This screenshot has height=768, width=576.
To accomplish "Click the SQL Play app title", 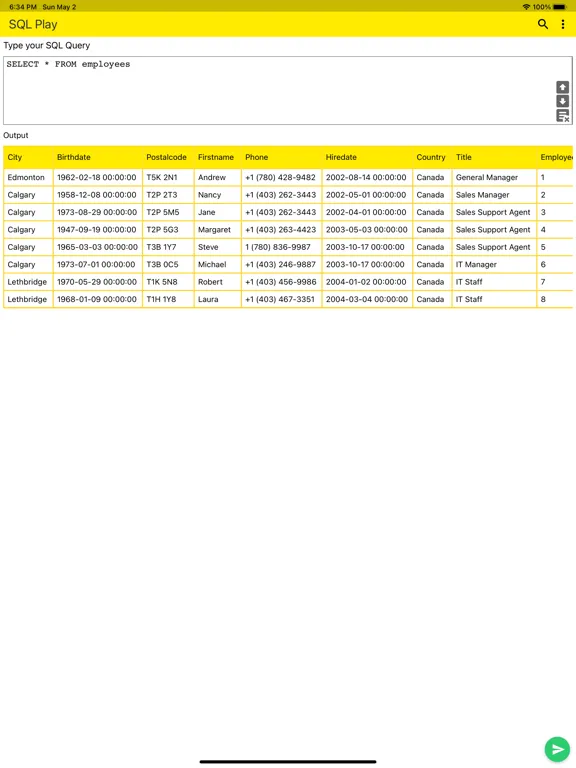I will pos(33,24).
